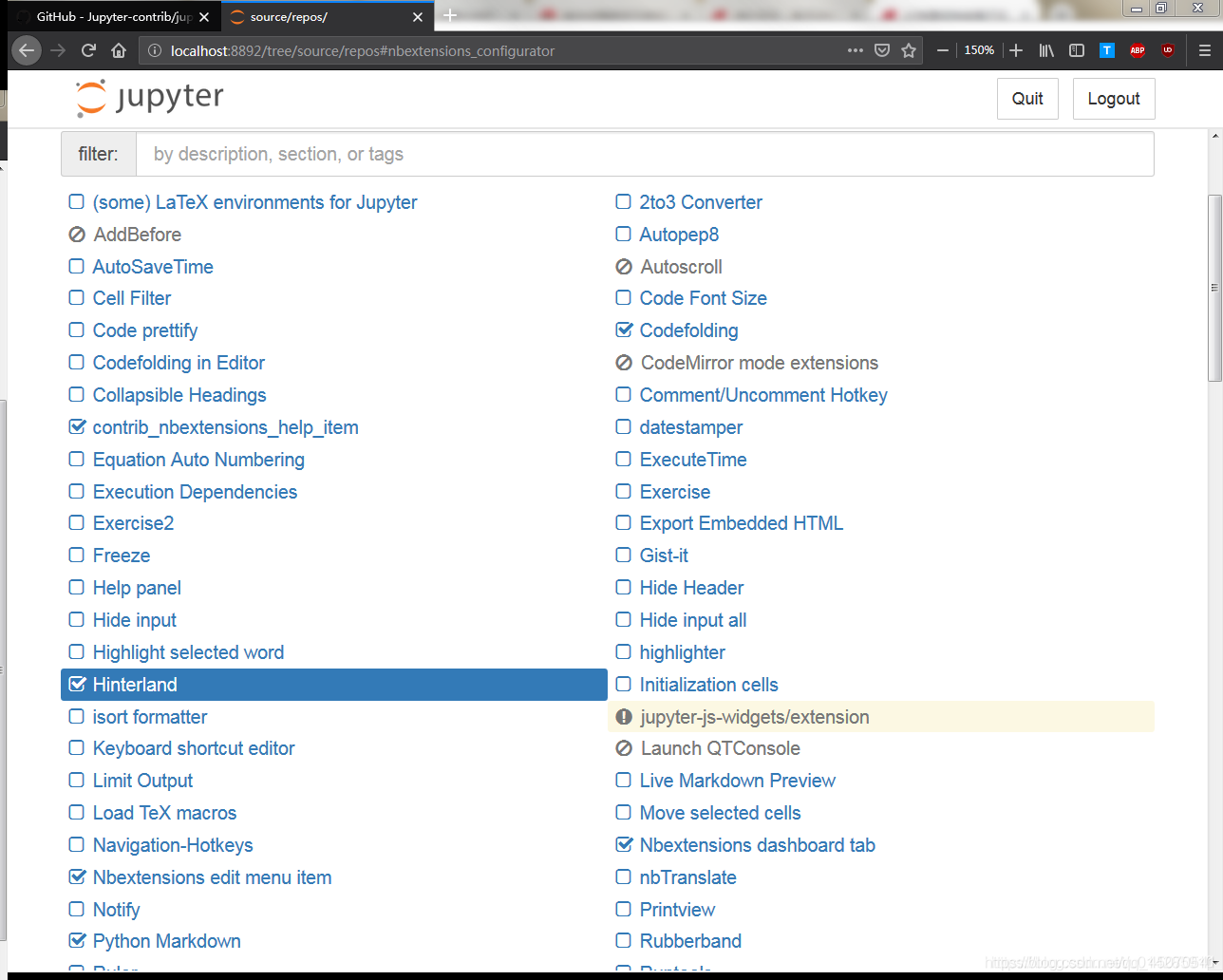The width and height of the screenshot is (1223, 980).
Task: Open the Keyboard shortcut editor link
Action: pyautogui.click(x=194, y=748)
